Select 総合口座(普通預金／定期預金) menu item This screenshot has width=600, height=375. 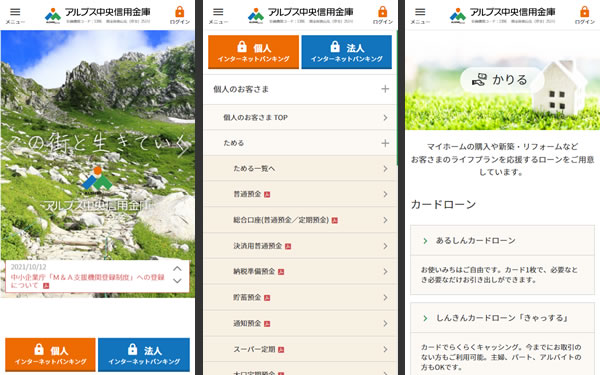pyautogui.click(x=300, y=220)
